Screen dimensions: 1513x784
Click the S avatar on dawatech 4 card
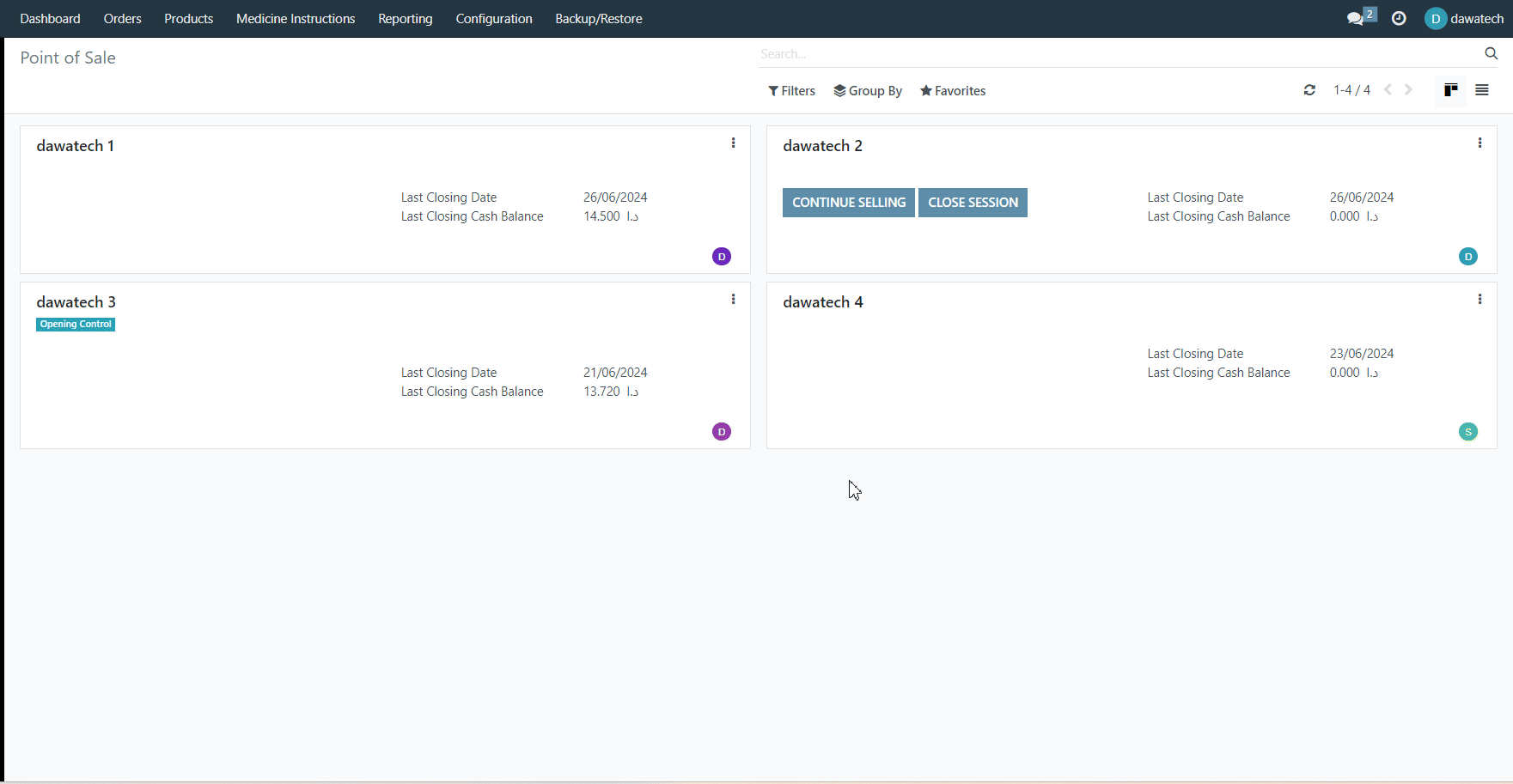click(1468, 431)
